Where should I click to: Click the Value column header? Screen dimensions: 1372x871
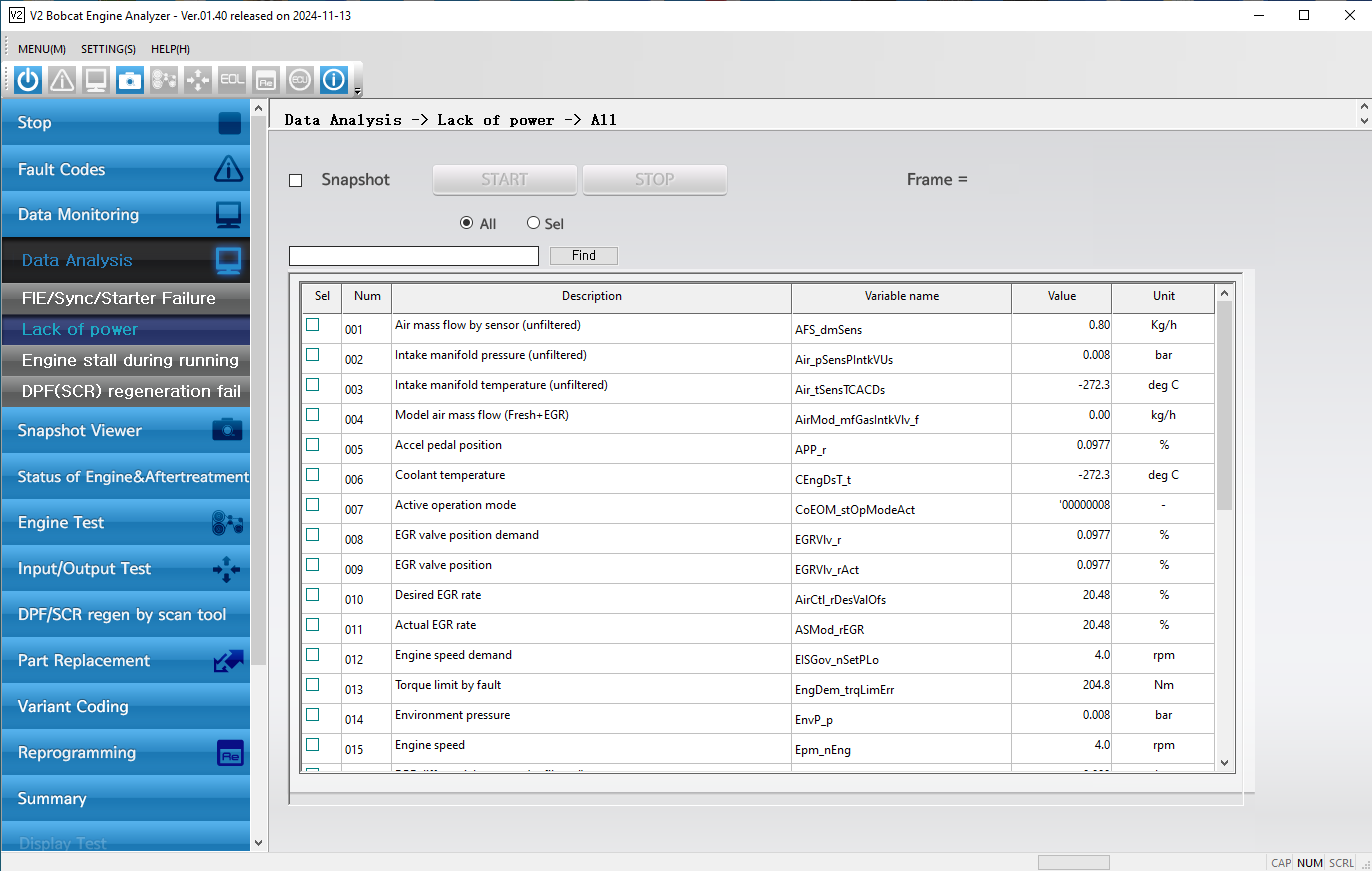click(1061, 297)
